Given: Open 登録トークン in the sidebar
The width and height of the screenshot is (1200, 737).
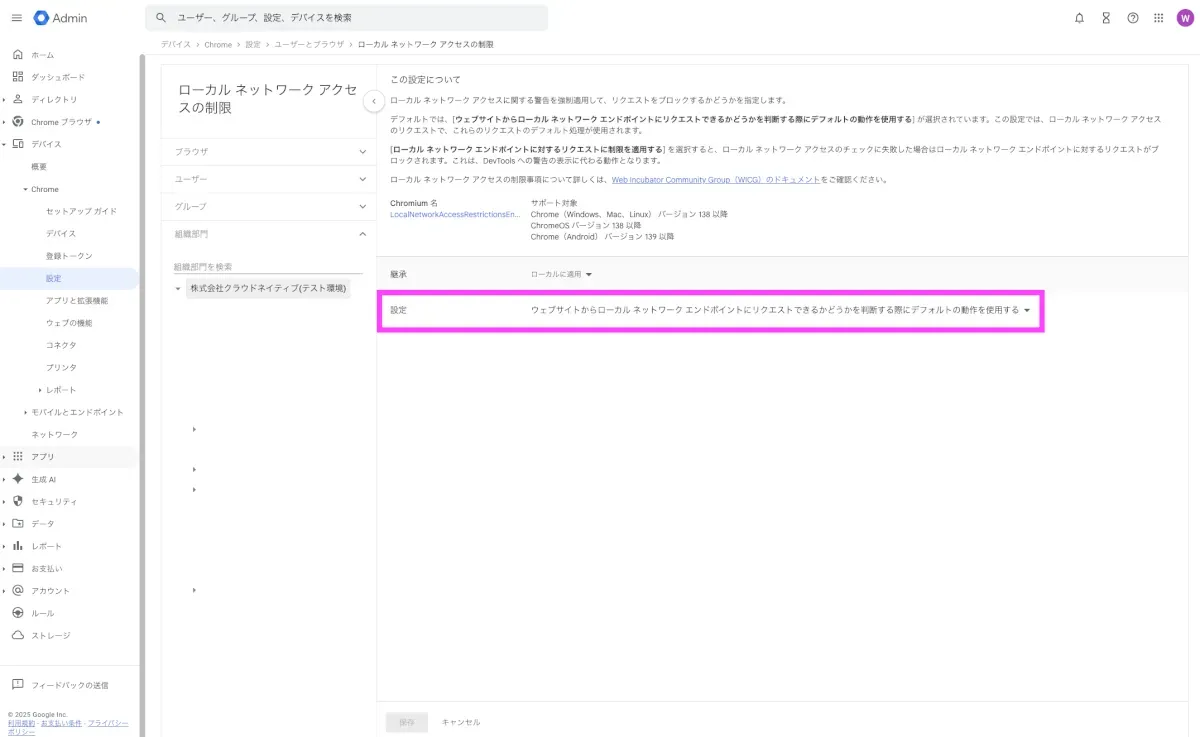Looking at the screenshot, I should [69, 256].
